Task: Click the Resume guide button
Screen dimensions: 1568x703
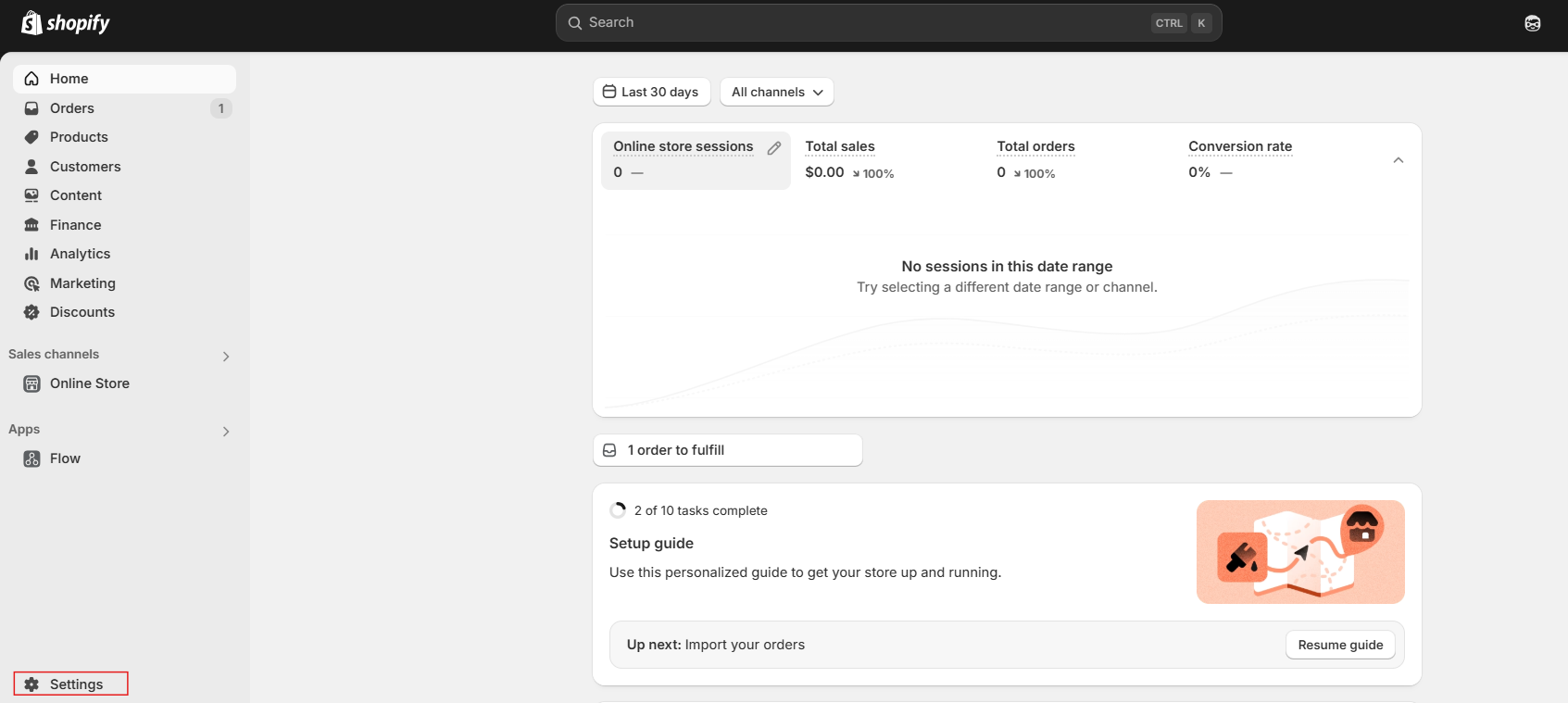Action: pyautogui.click(x=1340, y=645)
